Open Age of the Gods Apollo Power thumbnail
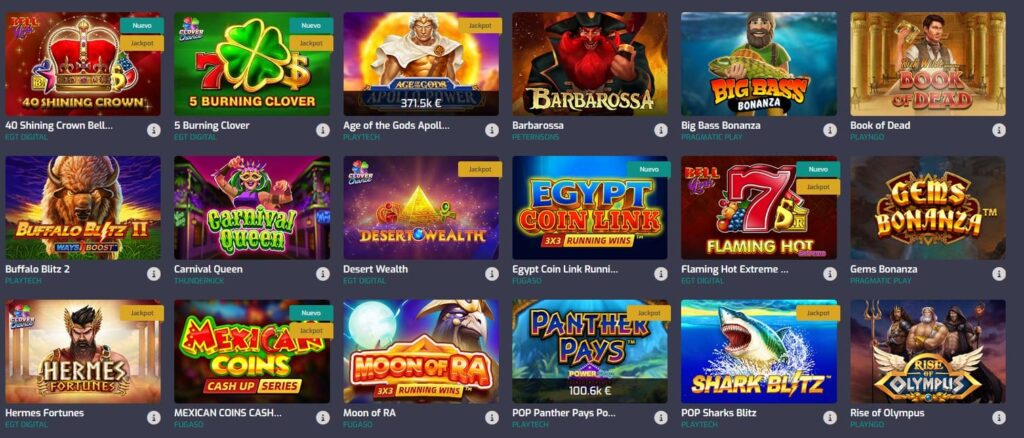This screenshot has width=1024, height=438. pos(421,64)
